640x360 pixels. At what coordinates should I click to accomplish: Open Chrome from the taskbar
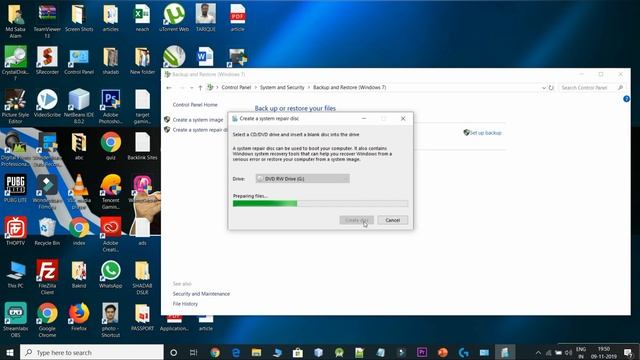click(x=215, y=352)
